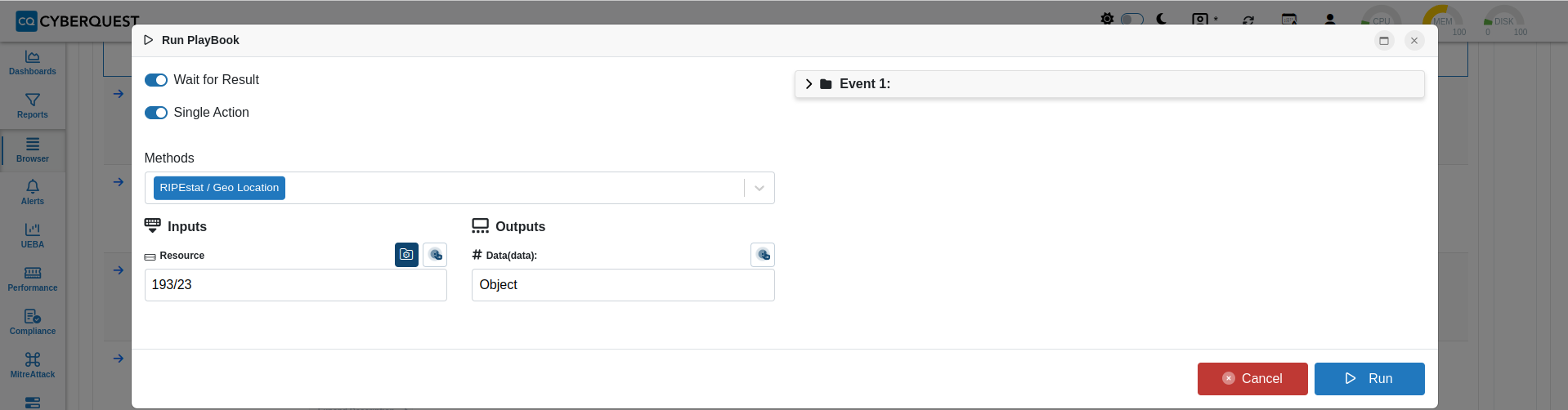Open the MitreAttack sidebar icon

(33, 366)
